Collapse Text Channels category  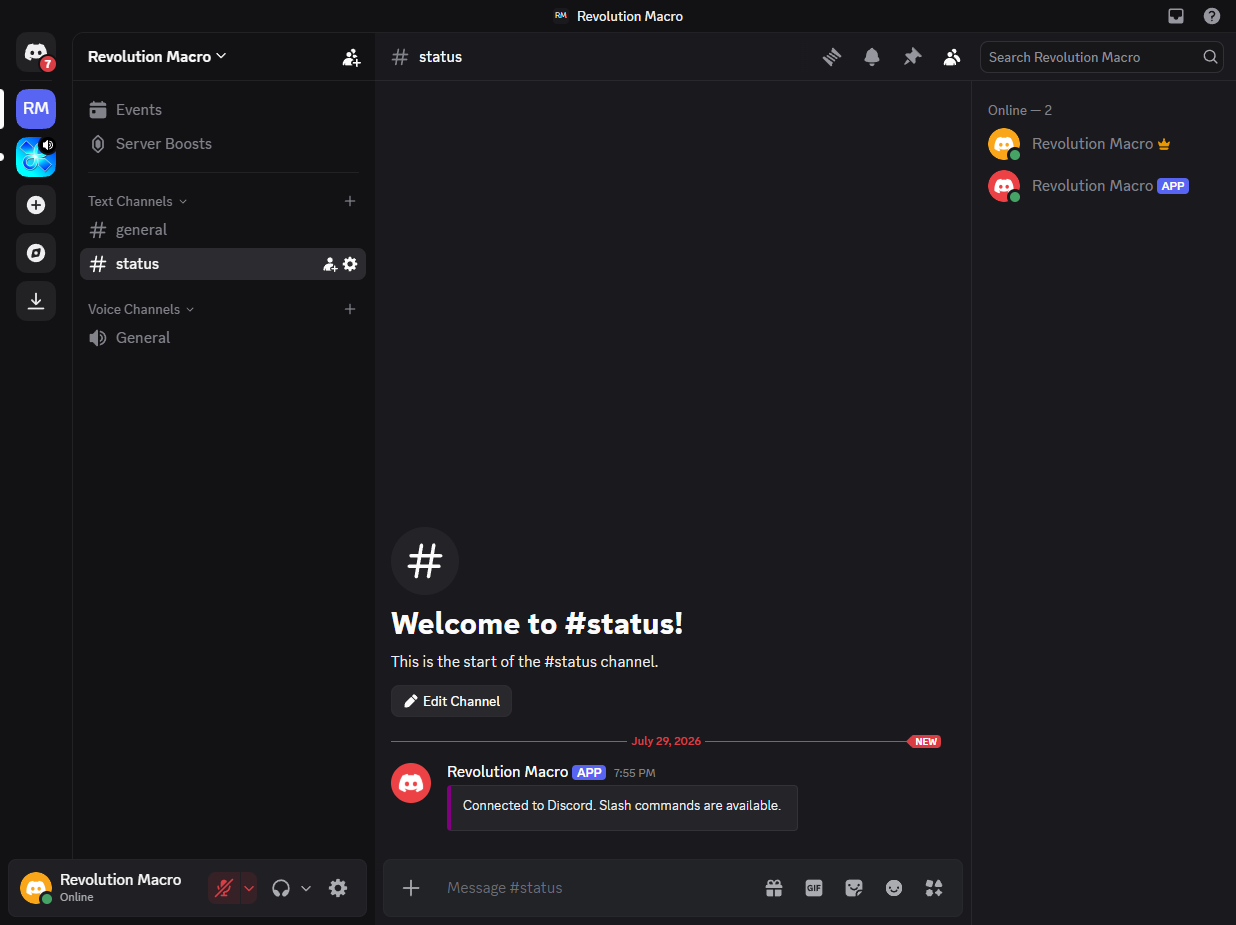[x=138, y=201]
